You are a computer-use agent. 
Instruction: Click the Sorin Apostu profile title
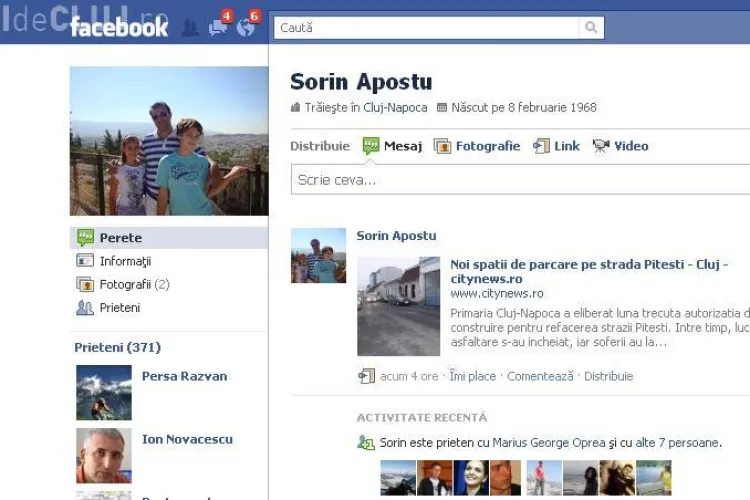click(x=361, y=82)
